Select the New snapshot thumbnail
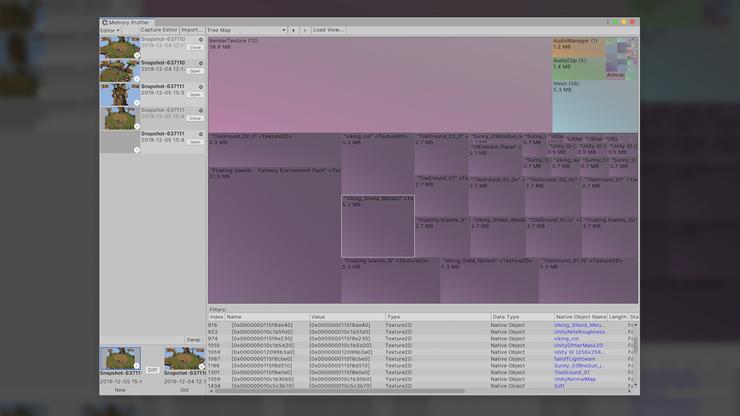The image size is (740, 416). (x=120, y=358)
